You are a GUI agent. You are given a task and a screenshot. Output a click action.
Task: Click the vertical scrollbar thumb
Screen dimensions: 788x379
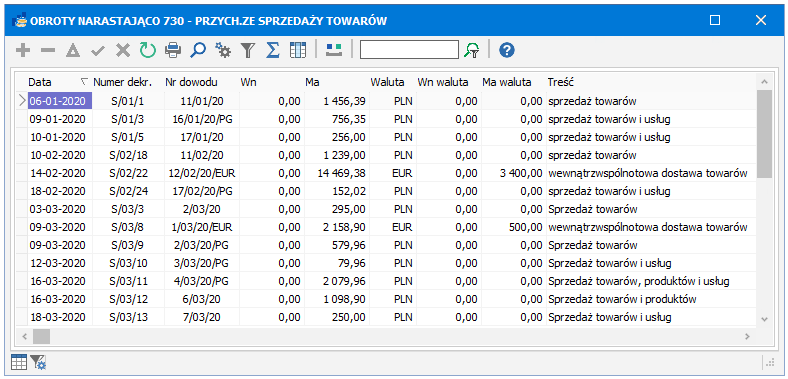click(x=764, y=134)
